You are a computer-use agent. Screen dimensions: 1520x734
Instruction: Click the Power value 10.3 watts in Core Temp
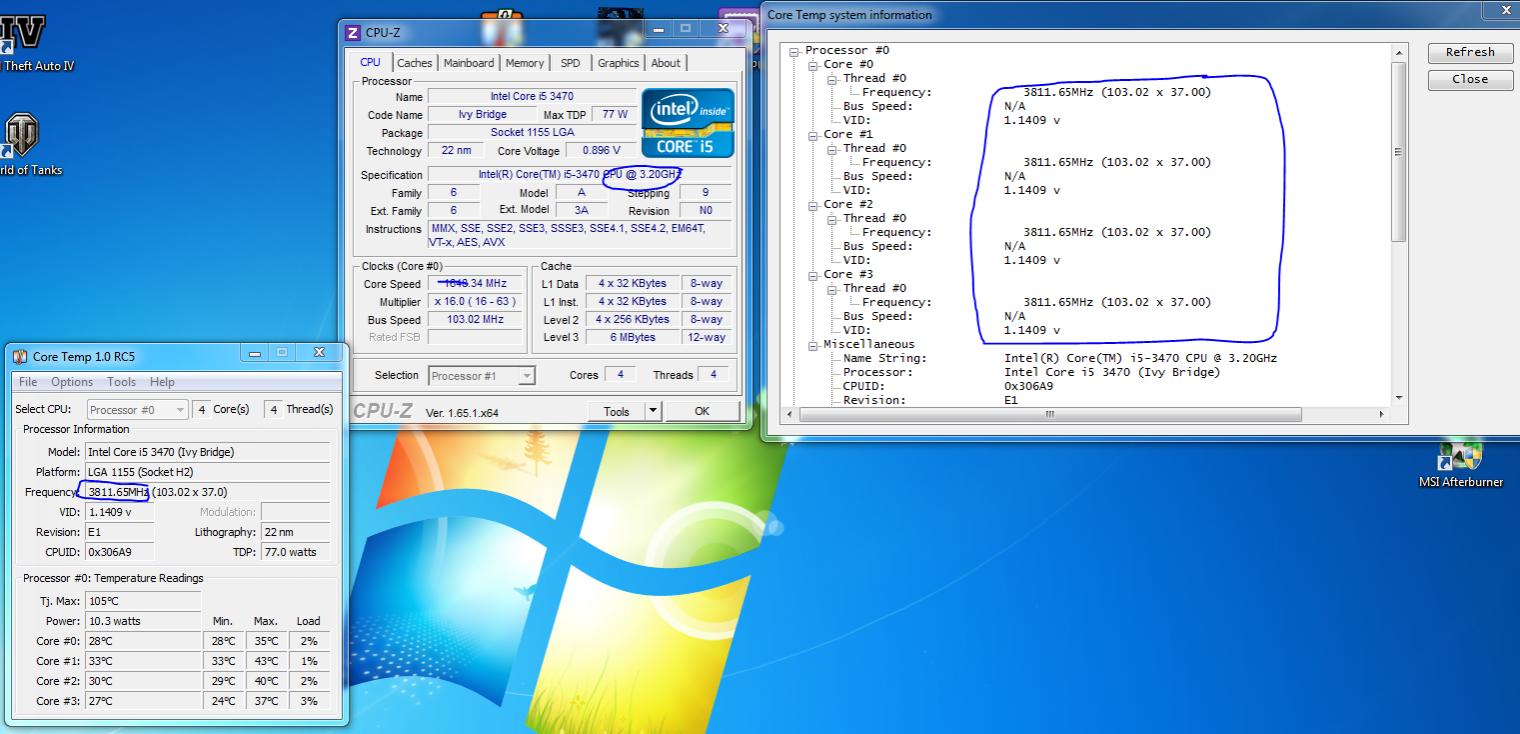pyautogui.click(x=143, y=621)
